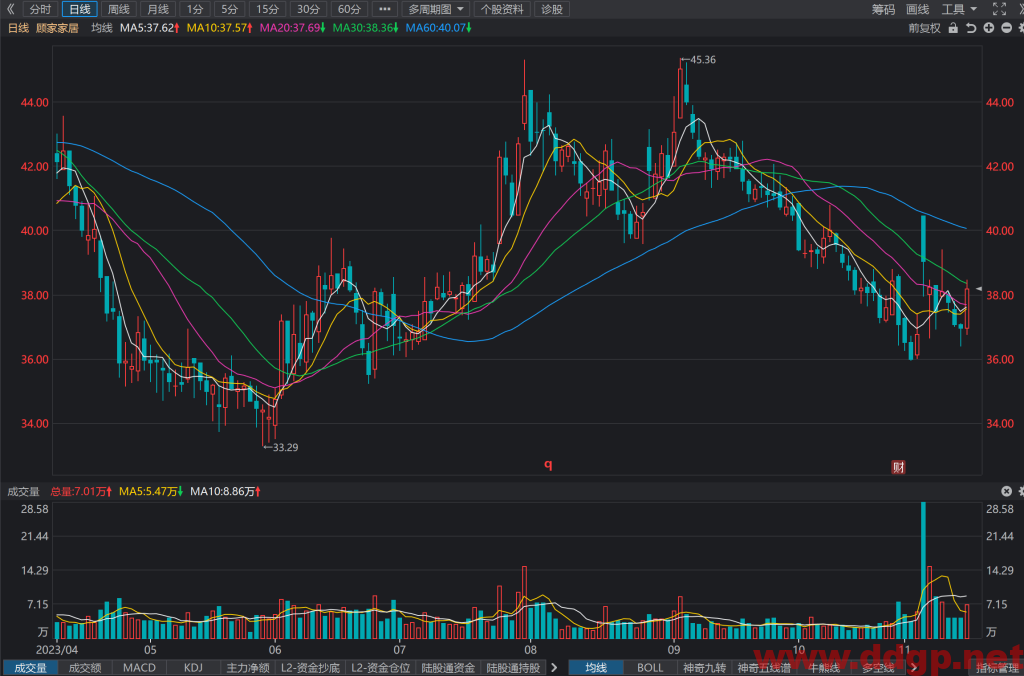Select the L2-资金仓位 indicator tab
This screenshot has height=676, width=1024.
pyautogui.click(x=381, y=668)
